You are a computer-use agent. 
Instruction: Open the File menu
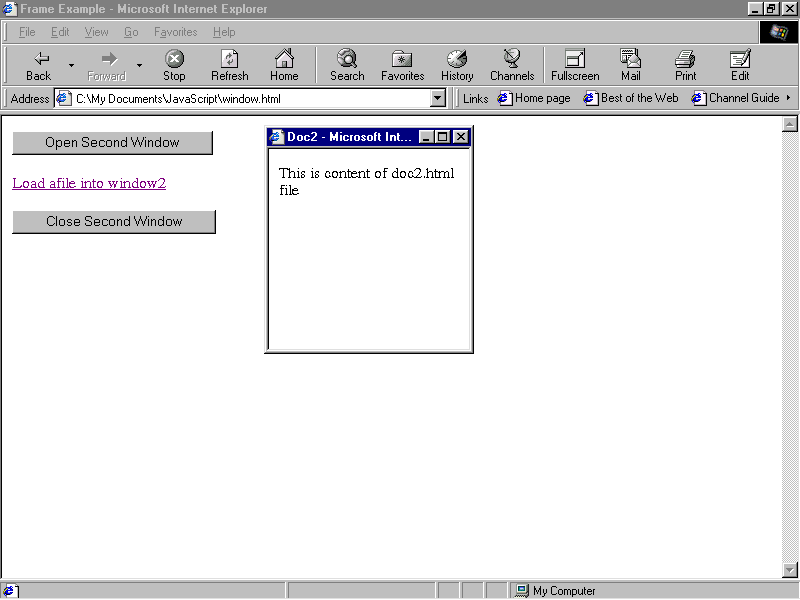pyautogui.click(x=27, y=32)
